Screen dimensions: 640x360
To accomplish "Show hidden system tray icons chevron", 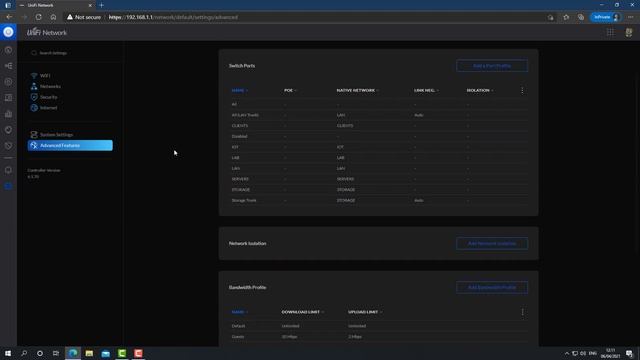I will coord(567,353).
